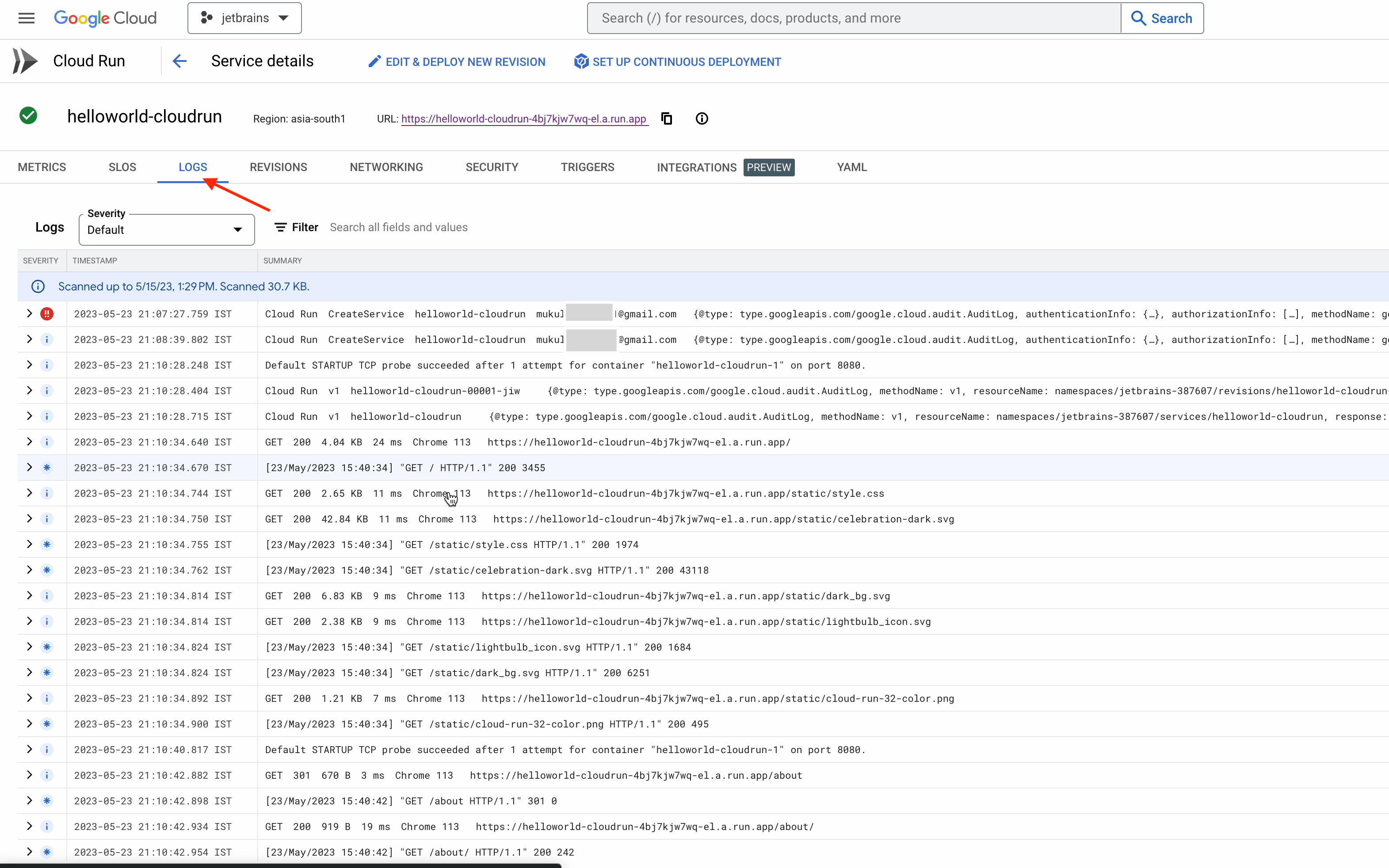Click the Cloud Run product logo
The height and width of the screenshot is (868, 1389).
pyautogui.click(x=25, y=61)
